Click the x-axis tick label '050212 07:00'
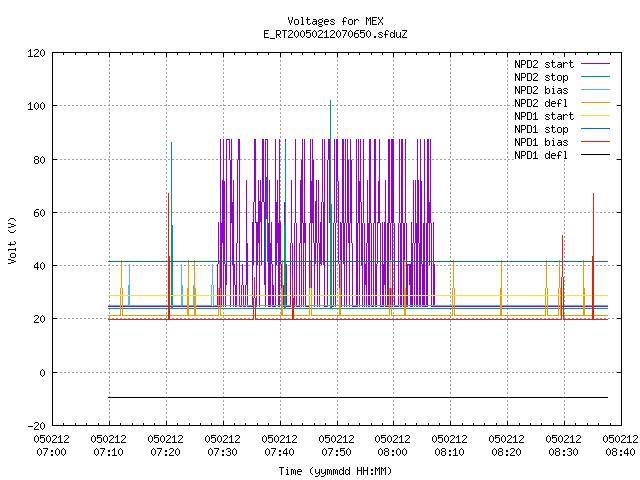Viewport: 640px width, 480px height. point(51,446)
